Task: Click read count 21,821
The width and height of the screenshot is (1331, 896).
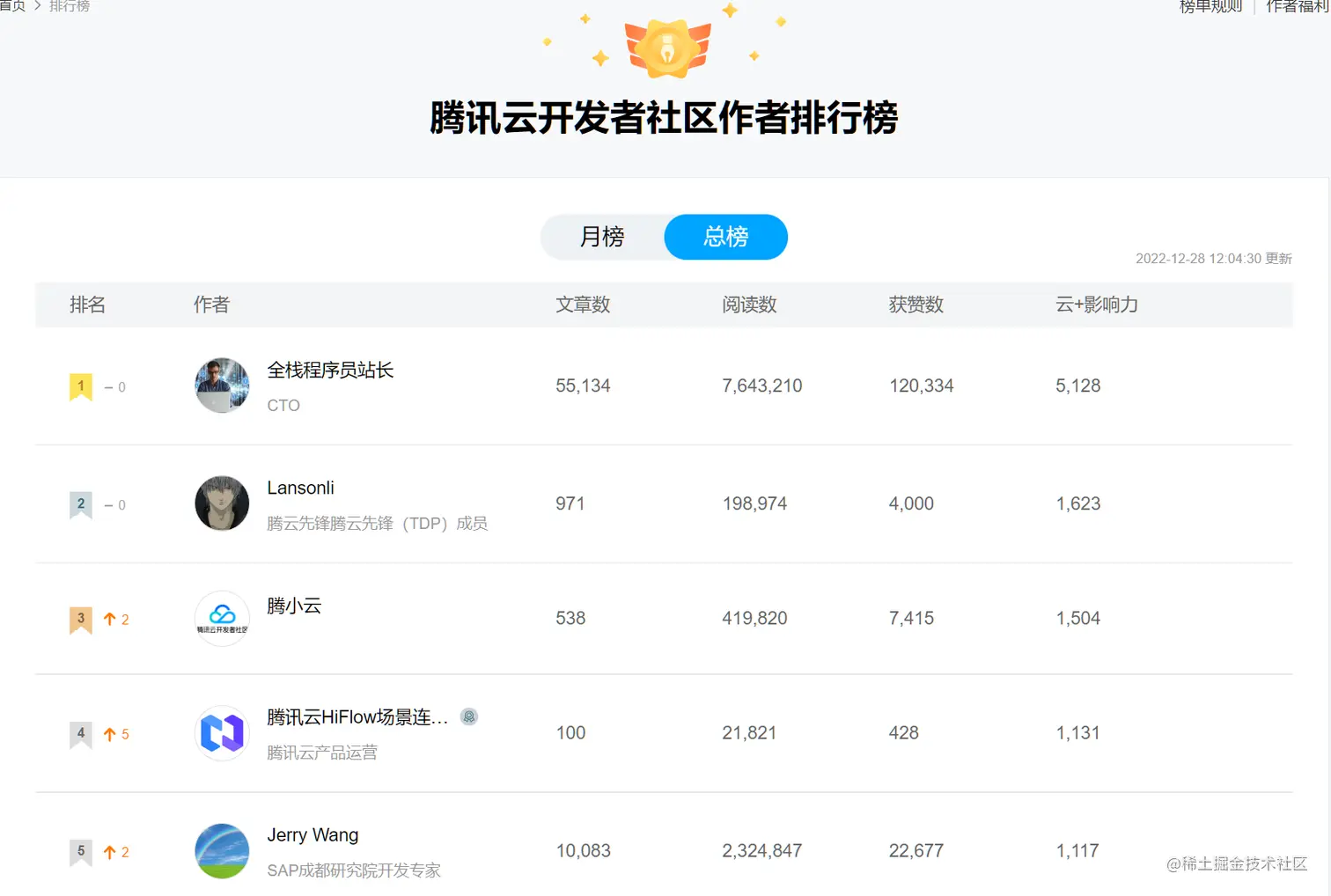Action: click(x=749, y=732)
